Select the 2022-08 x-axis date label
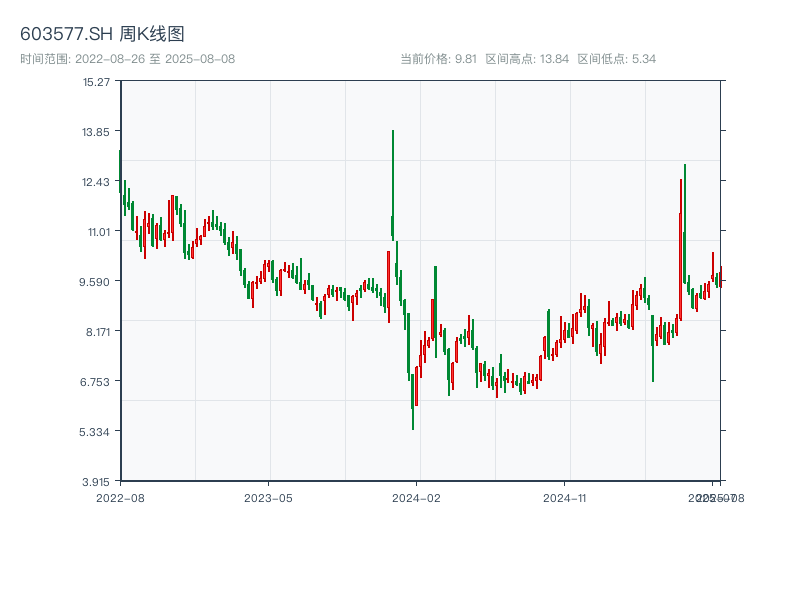 point(120,497)
